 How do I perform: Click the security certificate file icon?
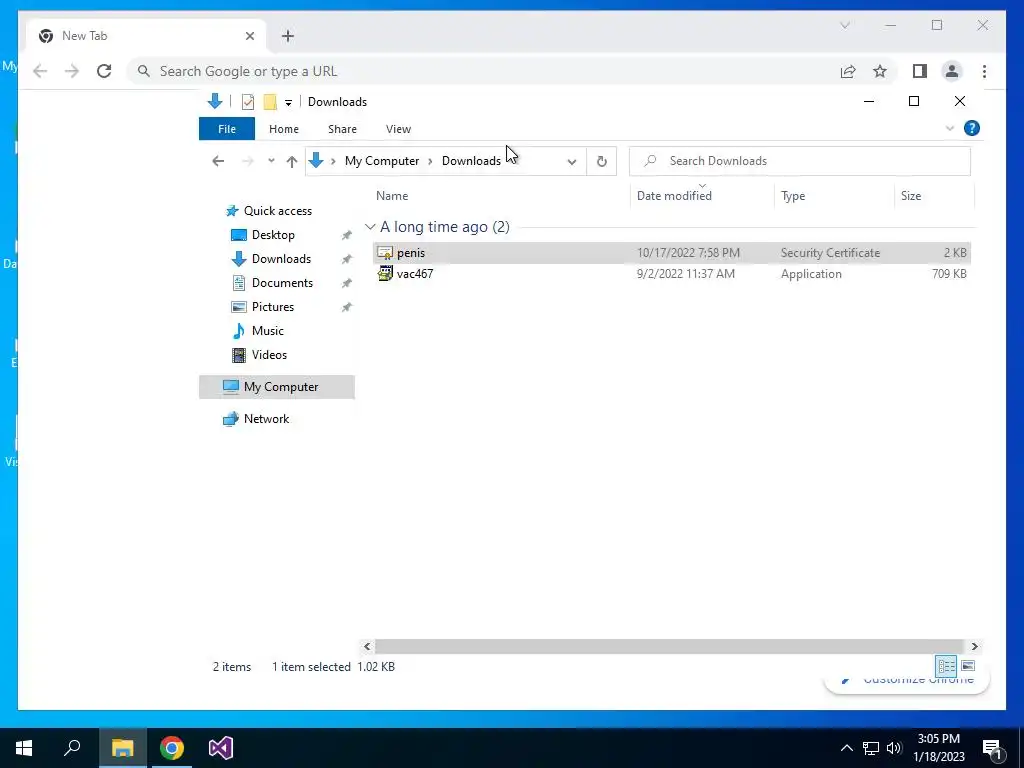coord(385,253)
